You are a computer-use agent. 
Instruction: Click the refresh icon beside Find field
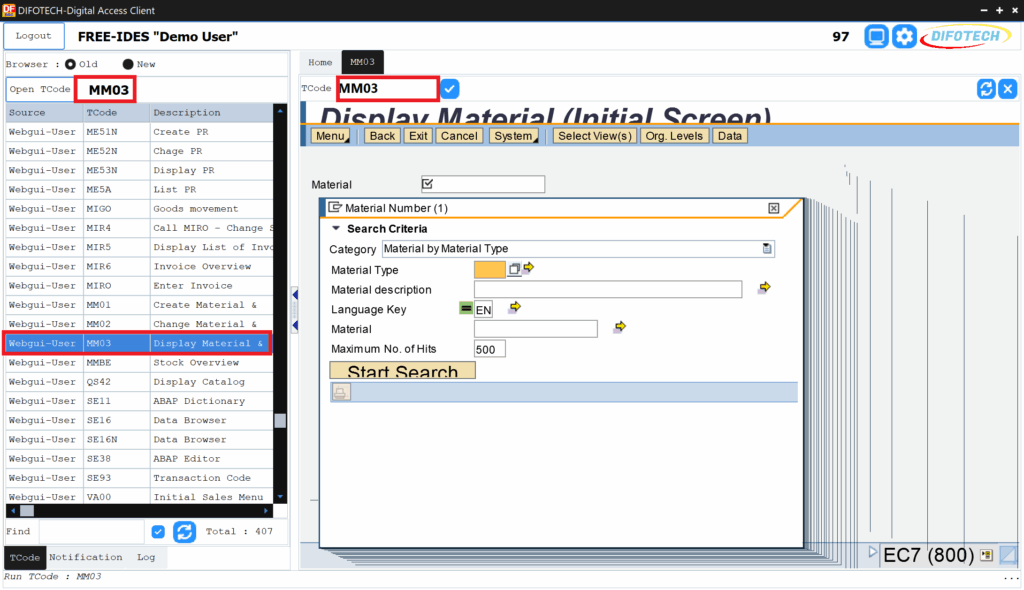(x=184, y=532)
